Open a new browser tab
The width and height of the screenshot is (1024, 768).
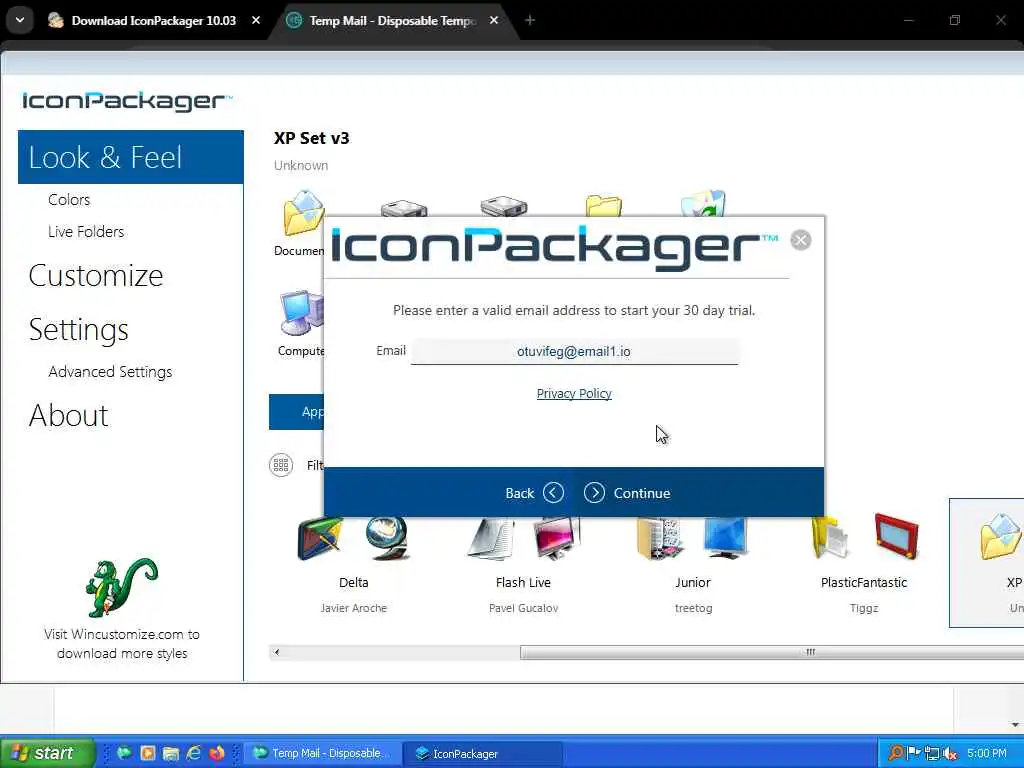[530, 21]
